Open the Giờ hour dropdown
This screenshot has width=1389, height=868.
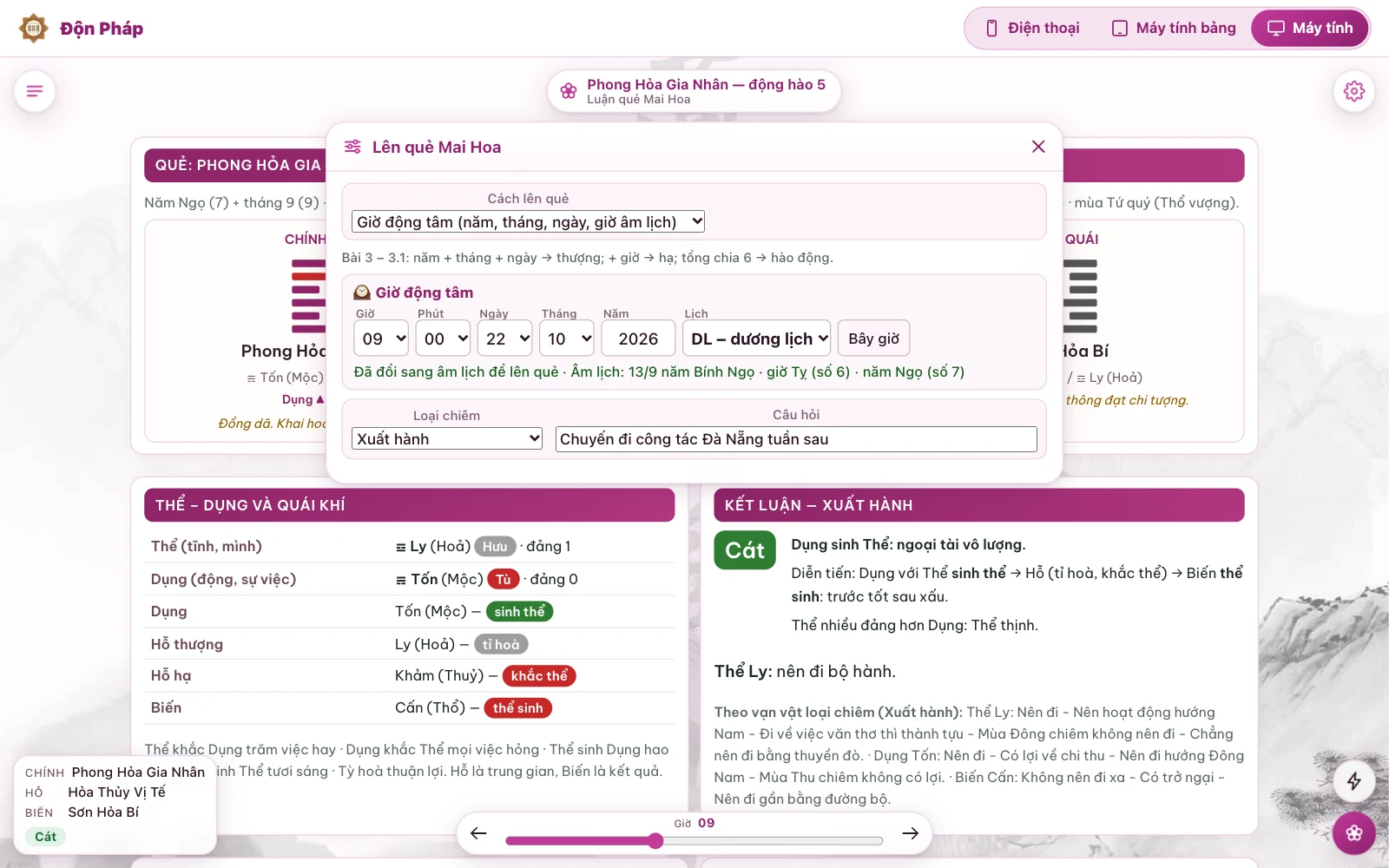point(382,339)
